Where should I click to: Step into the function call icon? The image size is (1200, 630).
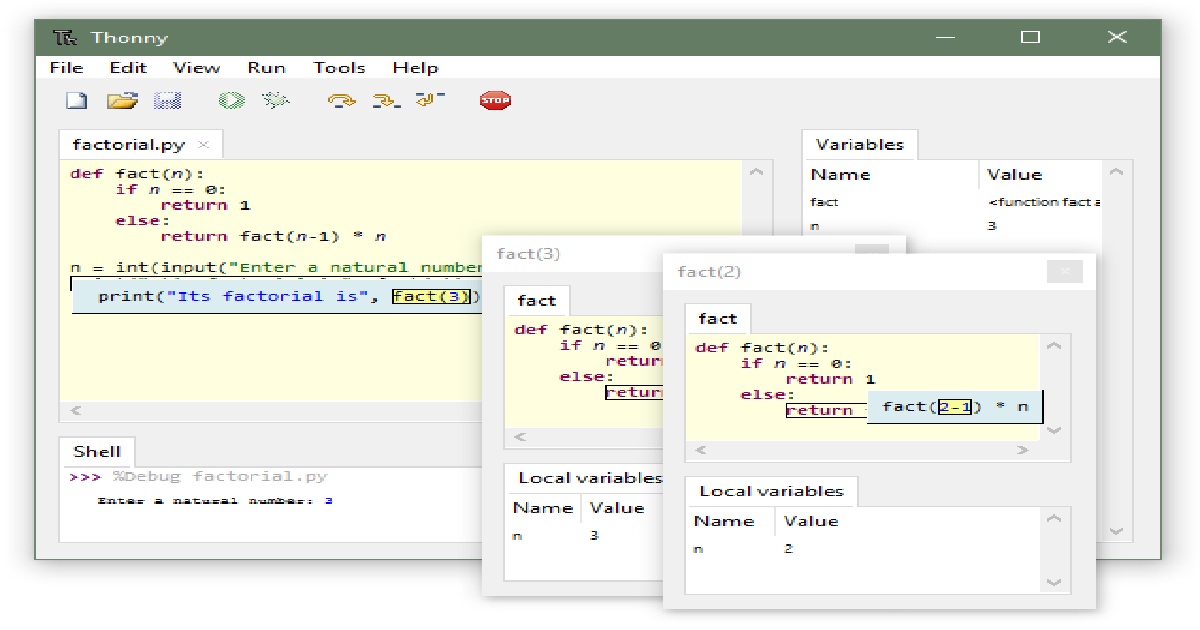coord(384,99)
